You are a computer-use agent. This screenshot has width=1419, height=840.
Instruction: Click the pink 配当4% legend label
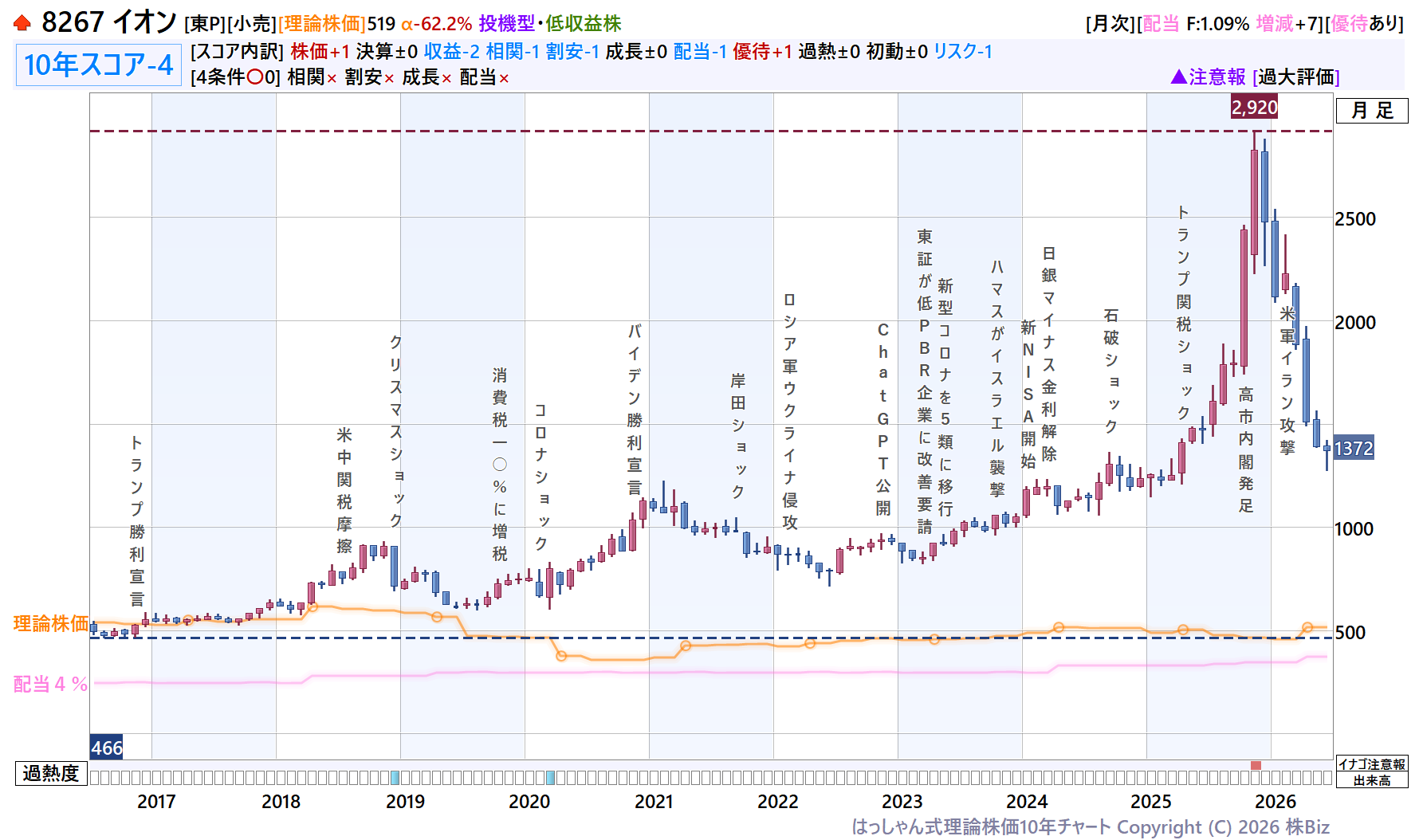pyautogui.click(x=50, y=684)
